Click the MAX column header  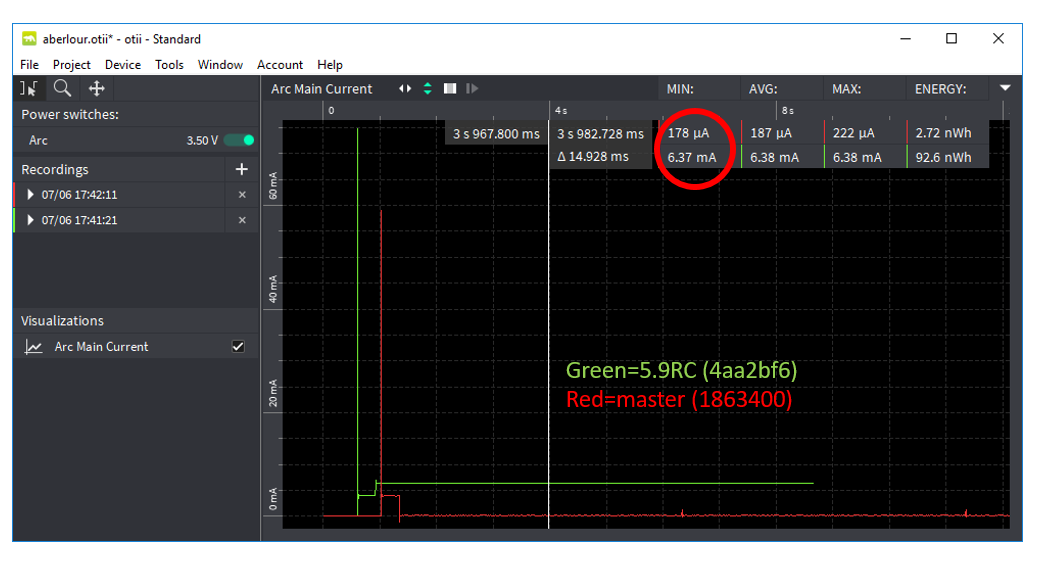pyautogui.click(x=846, y=89)
